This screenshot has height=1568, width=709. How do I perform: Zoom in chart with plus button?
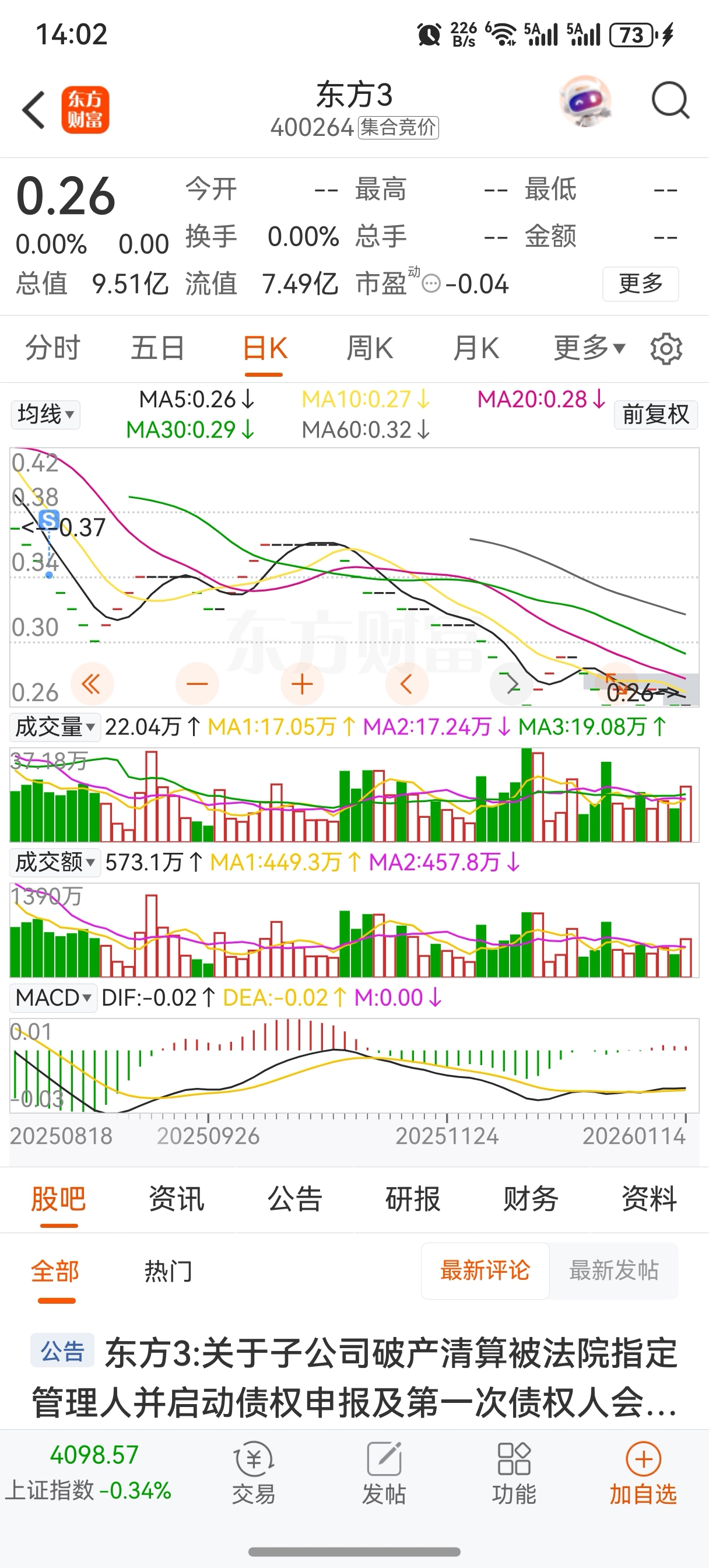[302, 684]
